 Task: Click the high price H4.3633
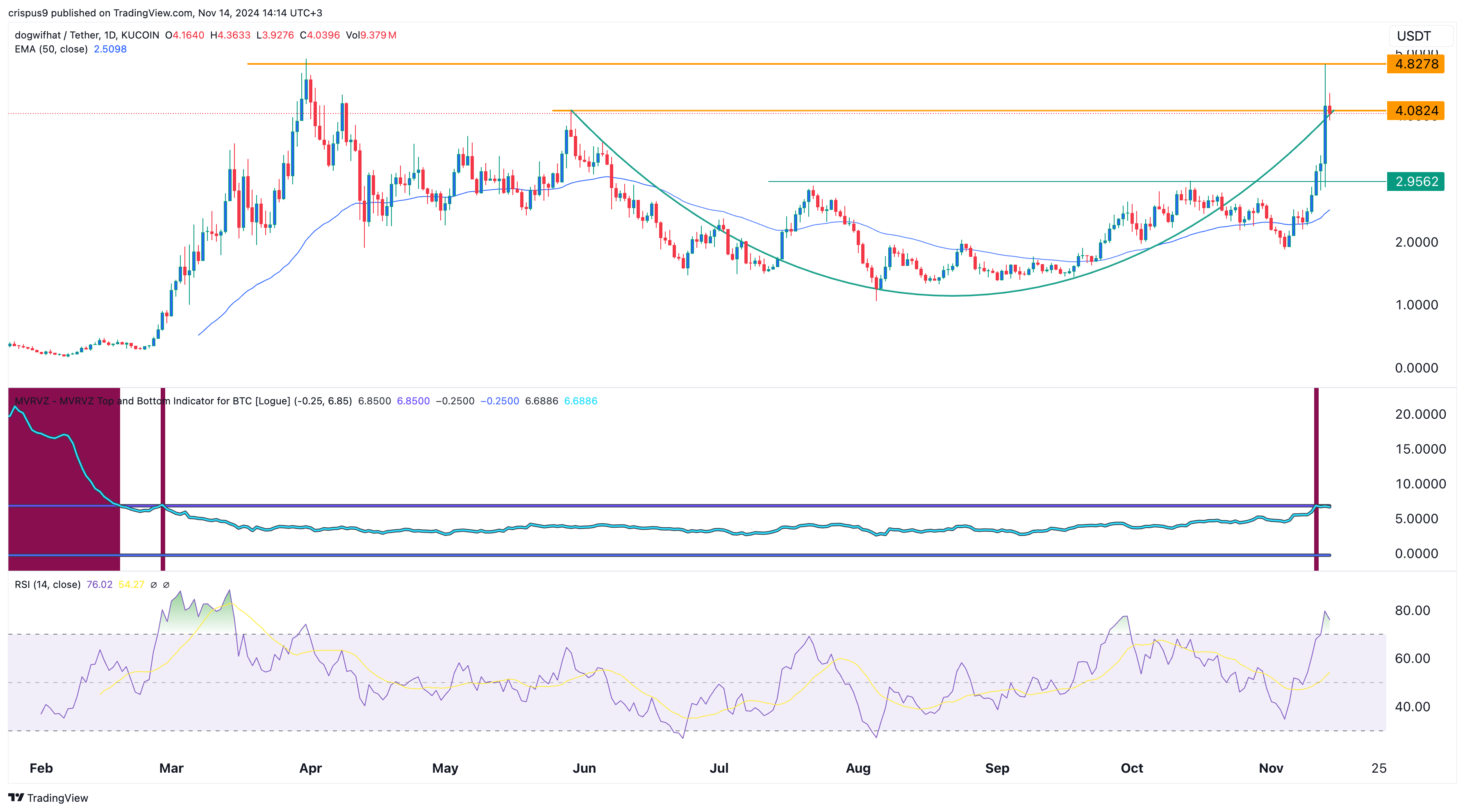tap(230, 35)
